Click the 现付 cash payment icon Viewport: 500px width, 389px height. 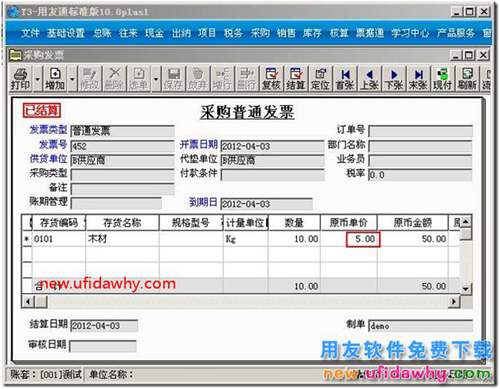(x=443, y=79)
